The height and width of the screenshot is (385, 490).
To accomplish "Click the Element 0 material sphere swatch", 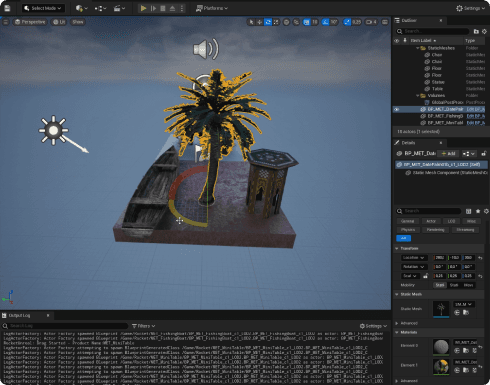I will pyautogui.click(x=441, y=347).
